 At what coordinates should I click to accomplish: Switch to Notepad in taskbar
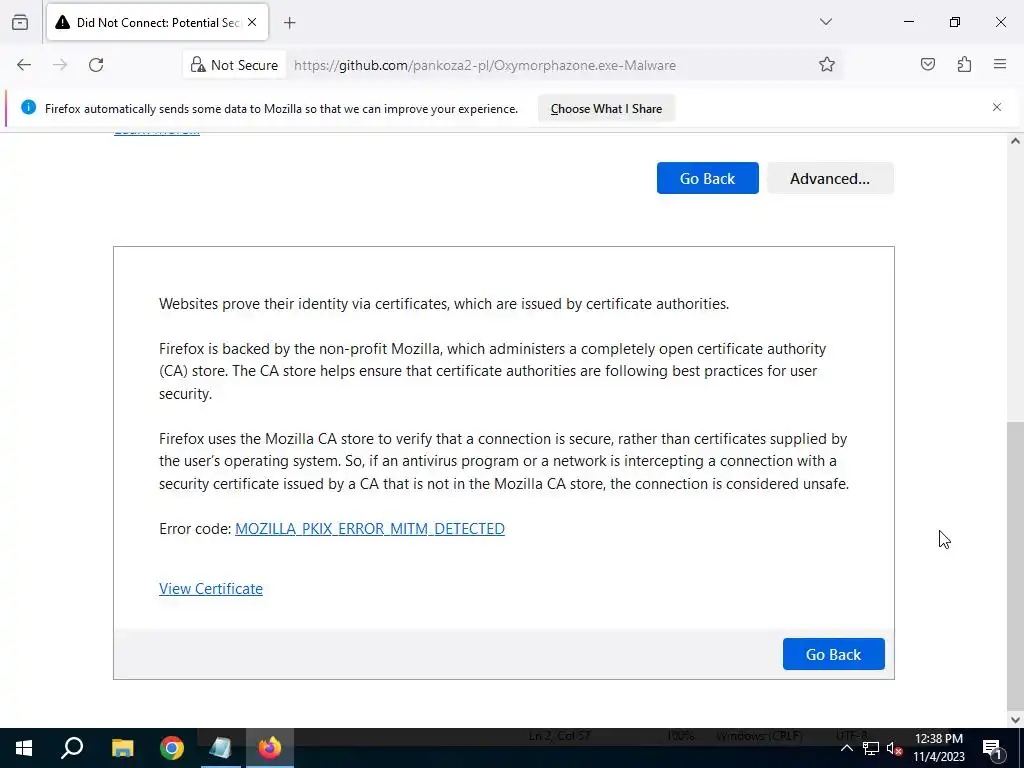click(x=221, y=748)
